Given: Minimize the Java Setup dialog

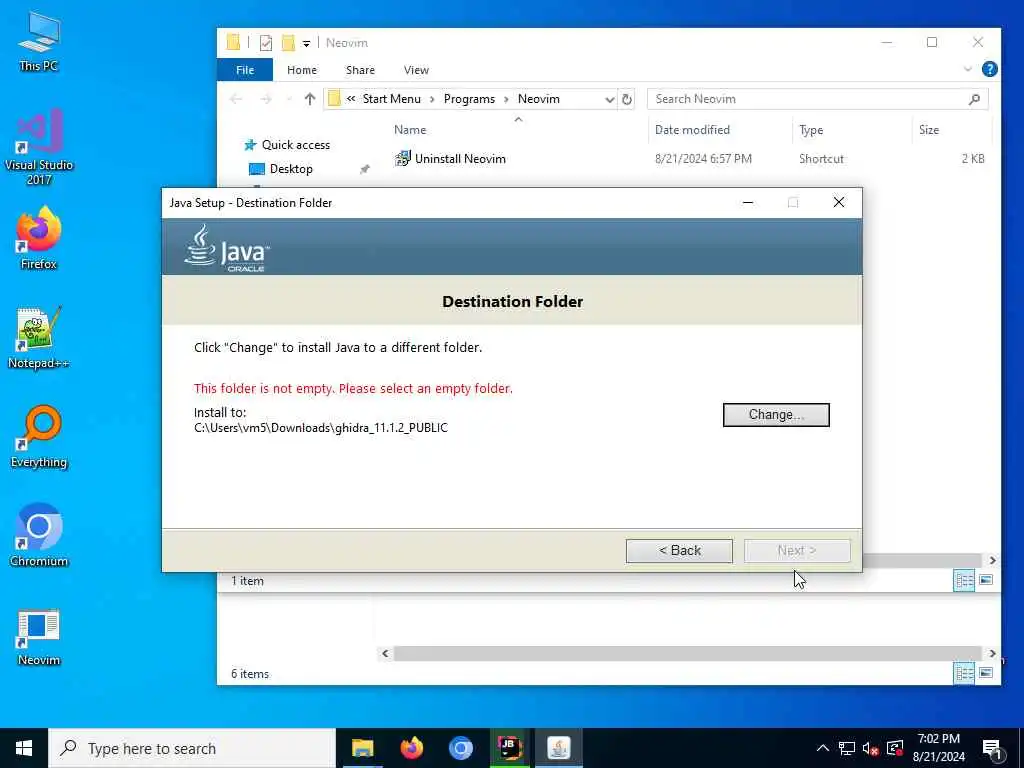Looking at the screenshot, I should (748, 202).
